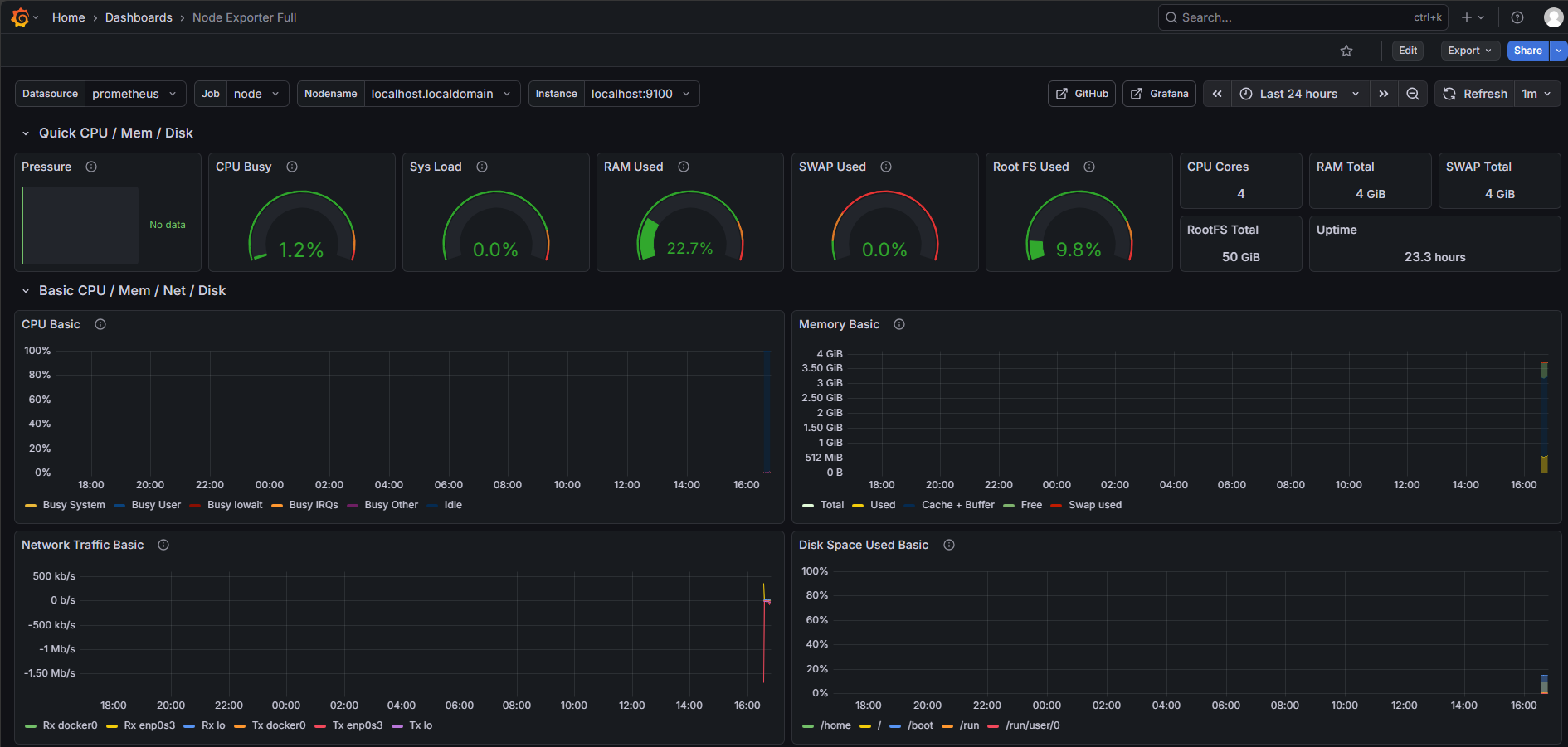Click the zoom out time range icon
The image size is (1568, 747).
pos(1412,94)
